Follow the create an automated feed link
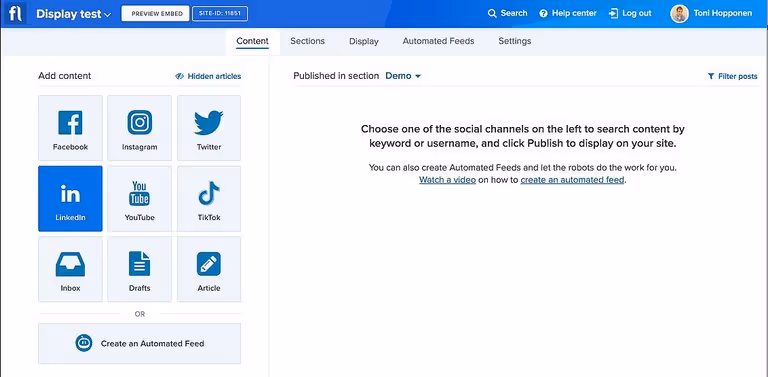 572,180
